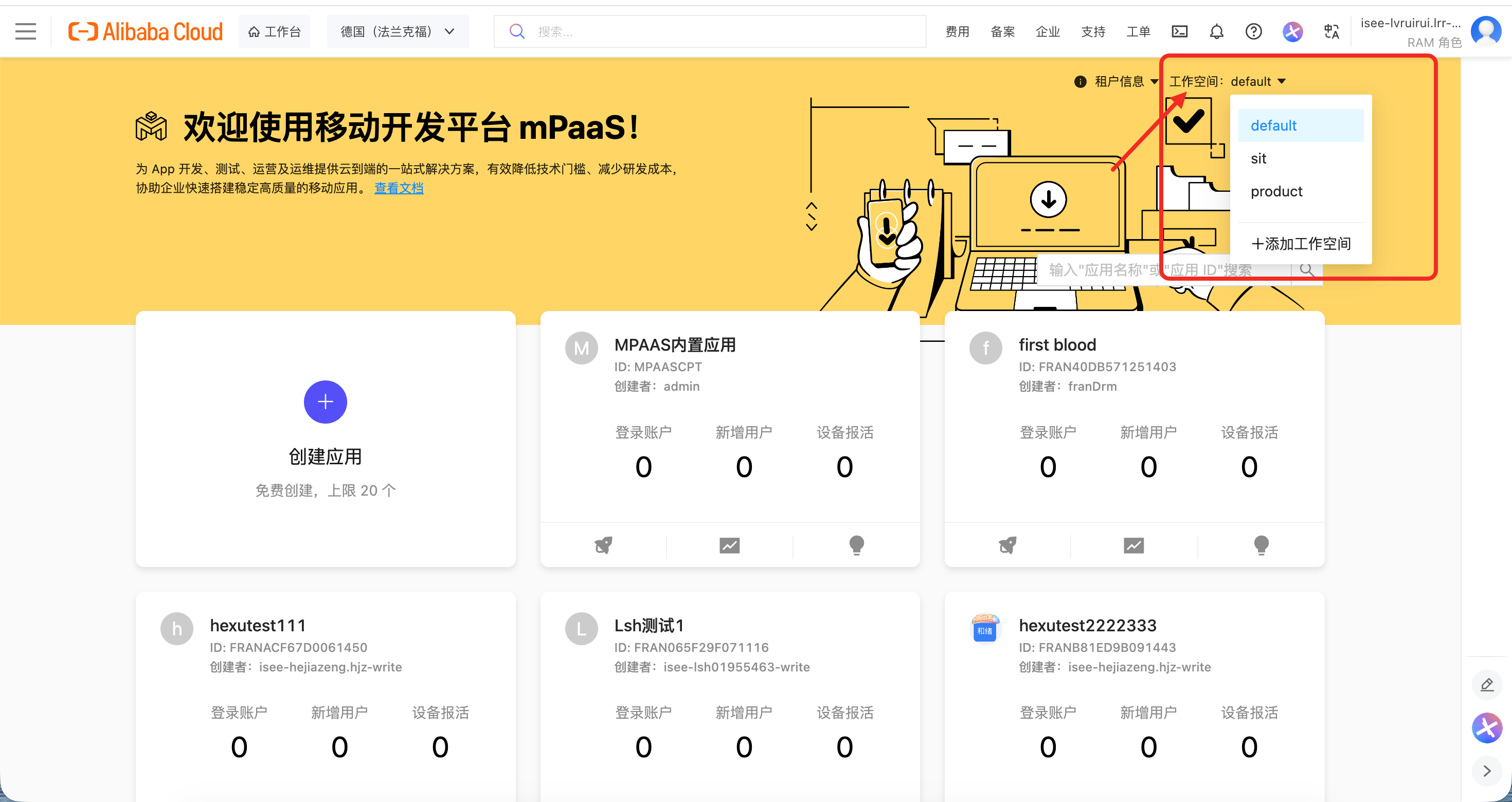The image size is (1512, 802).
Task: Click the notification bell icon
Action: click(x=1216, y=31)
